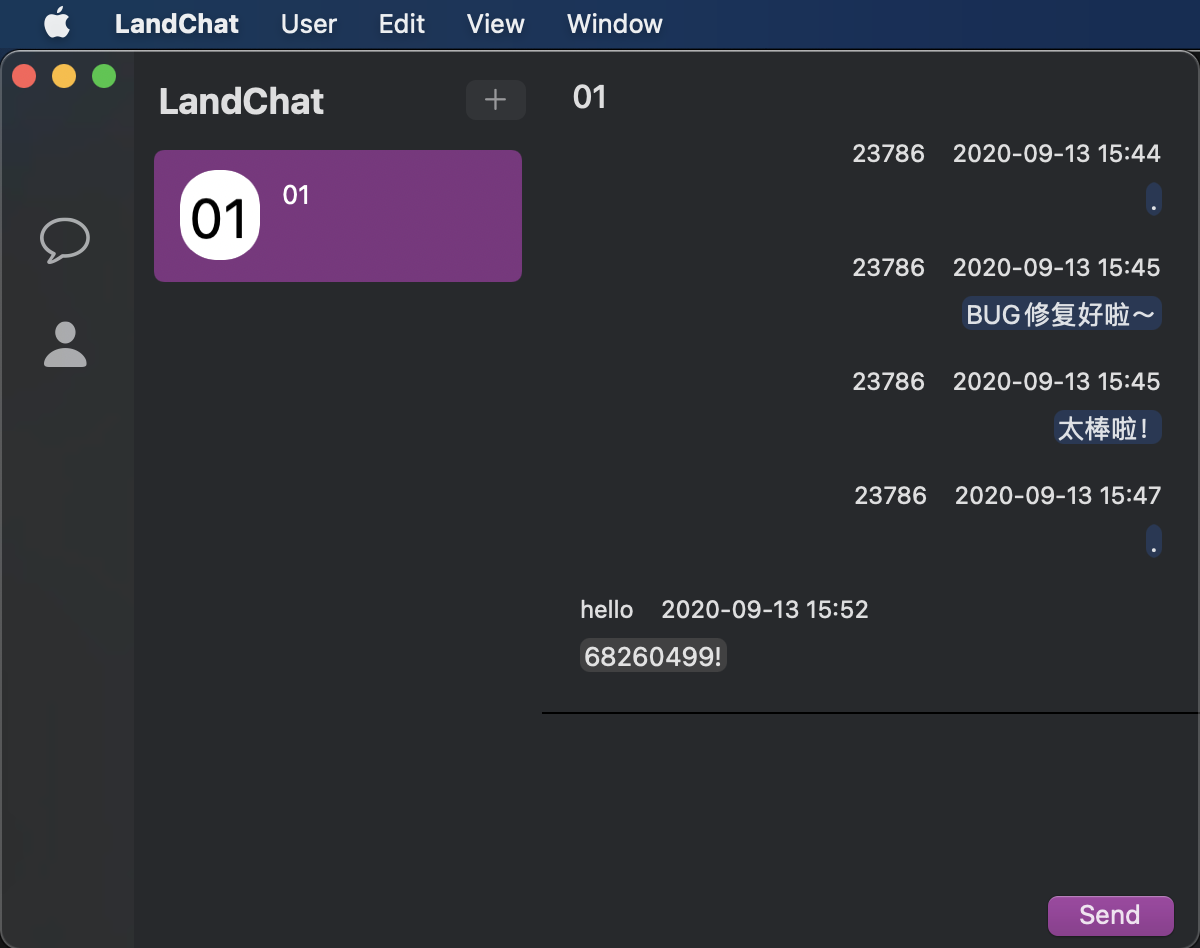The image size is (1200, 948).
Task: Click the "BUG修复好啦~" message bubble
Action: click(x=1061, y=315)
